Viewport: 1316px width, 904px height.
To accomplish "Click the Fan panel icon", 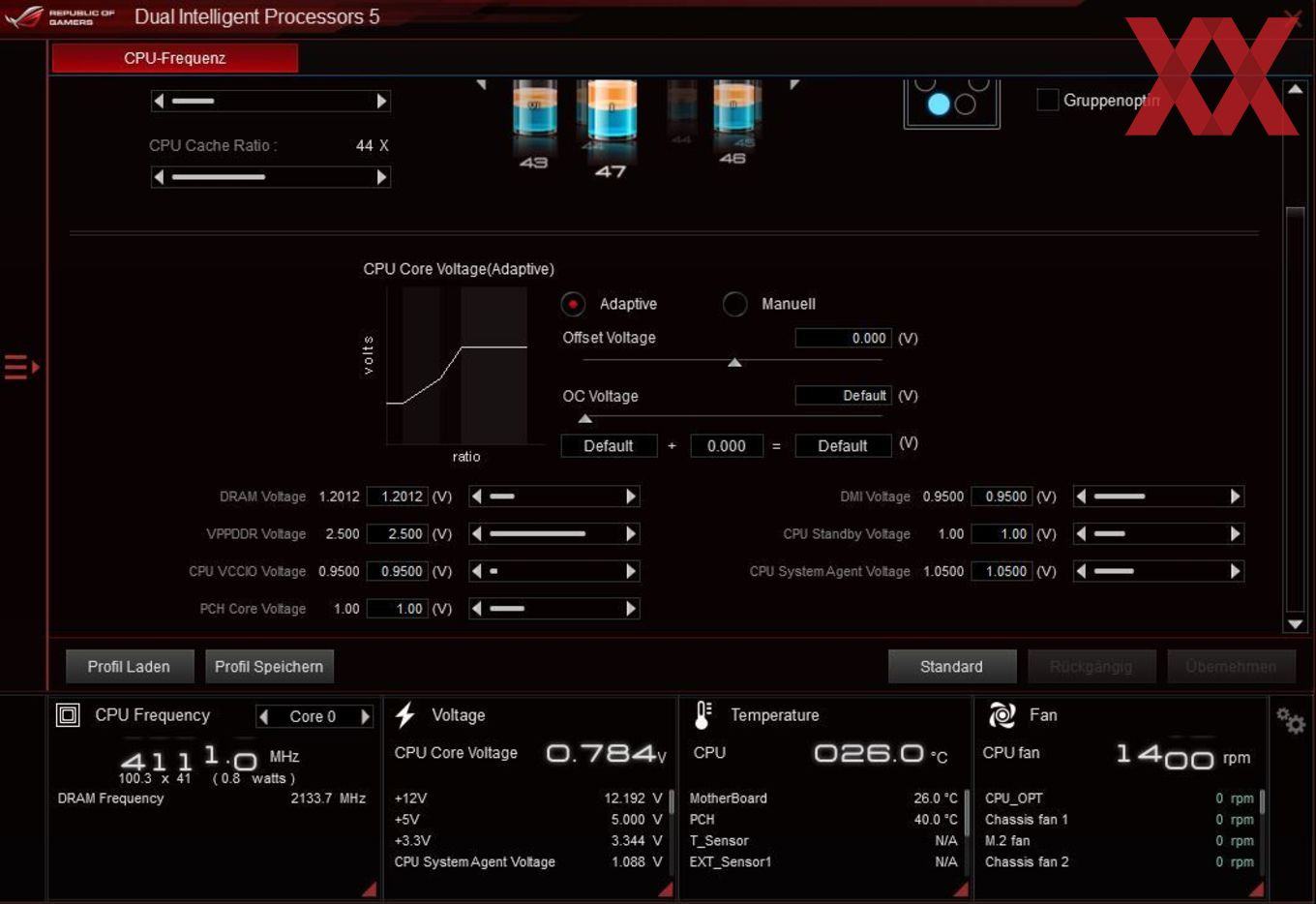I will pyautogui.click(x=1002, y=715).
